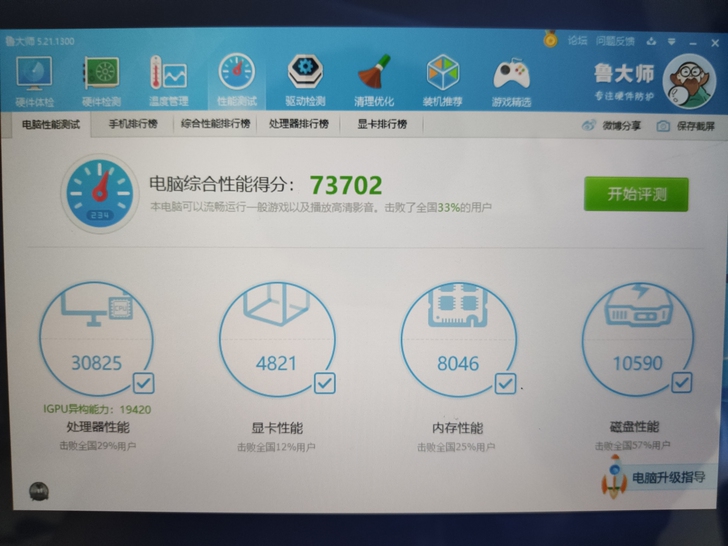Screen dimensions: 728x546
Task: Toggle the 显卡性能 checkbox
Action: 324,382
